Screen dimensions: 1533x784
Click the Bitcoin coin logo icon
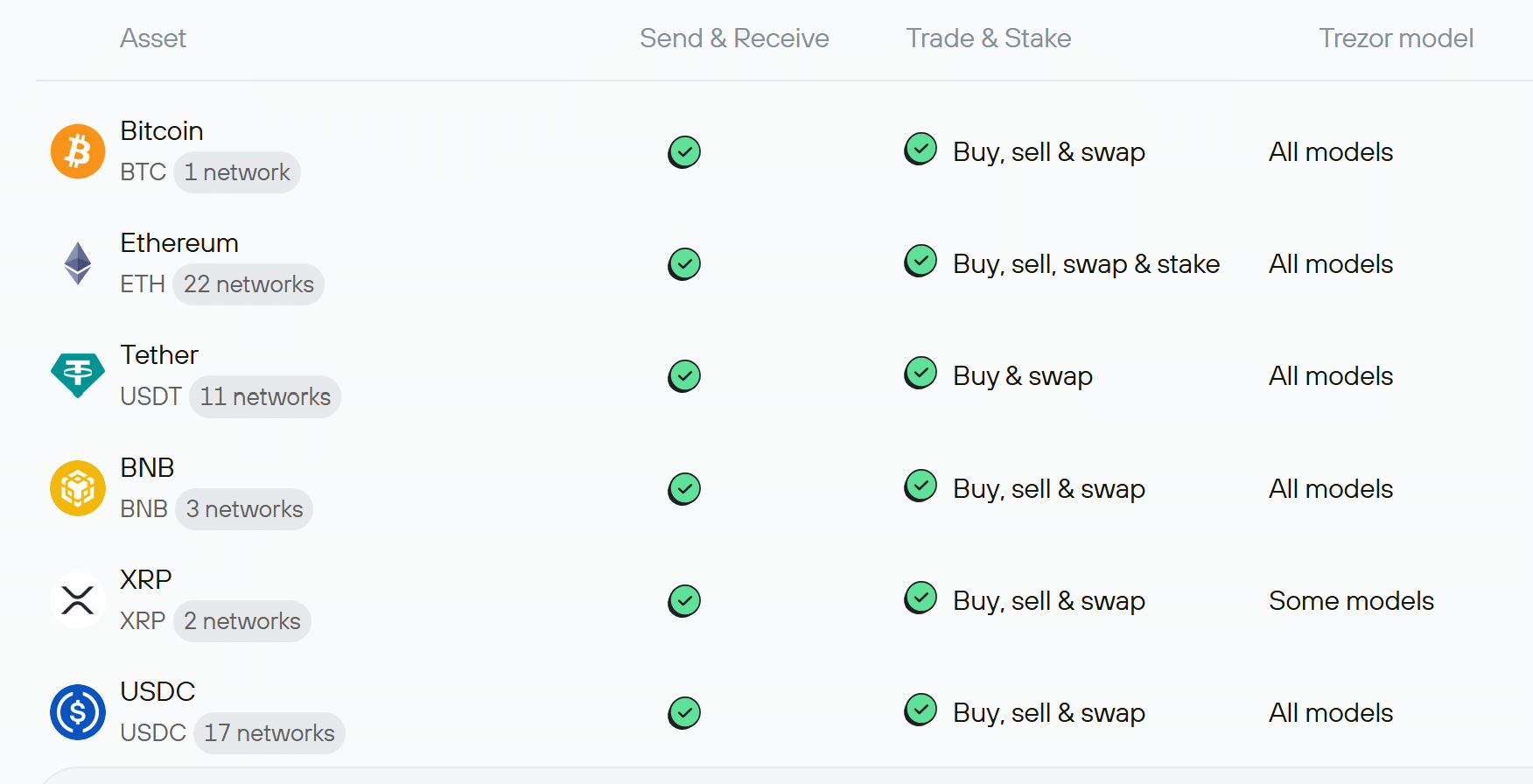(x=78, y=151)
